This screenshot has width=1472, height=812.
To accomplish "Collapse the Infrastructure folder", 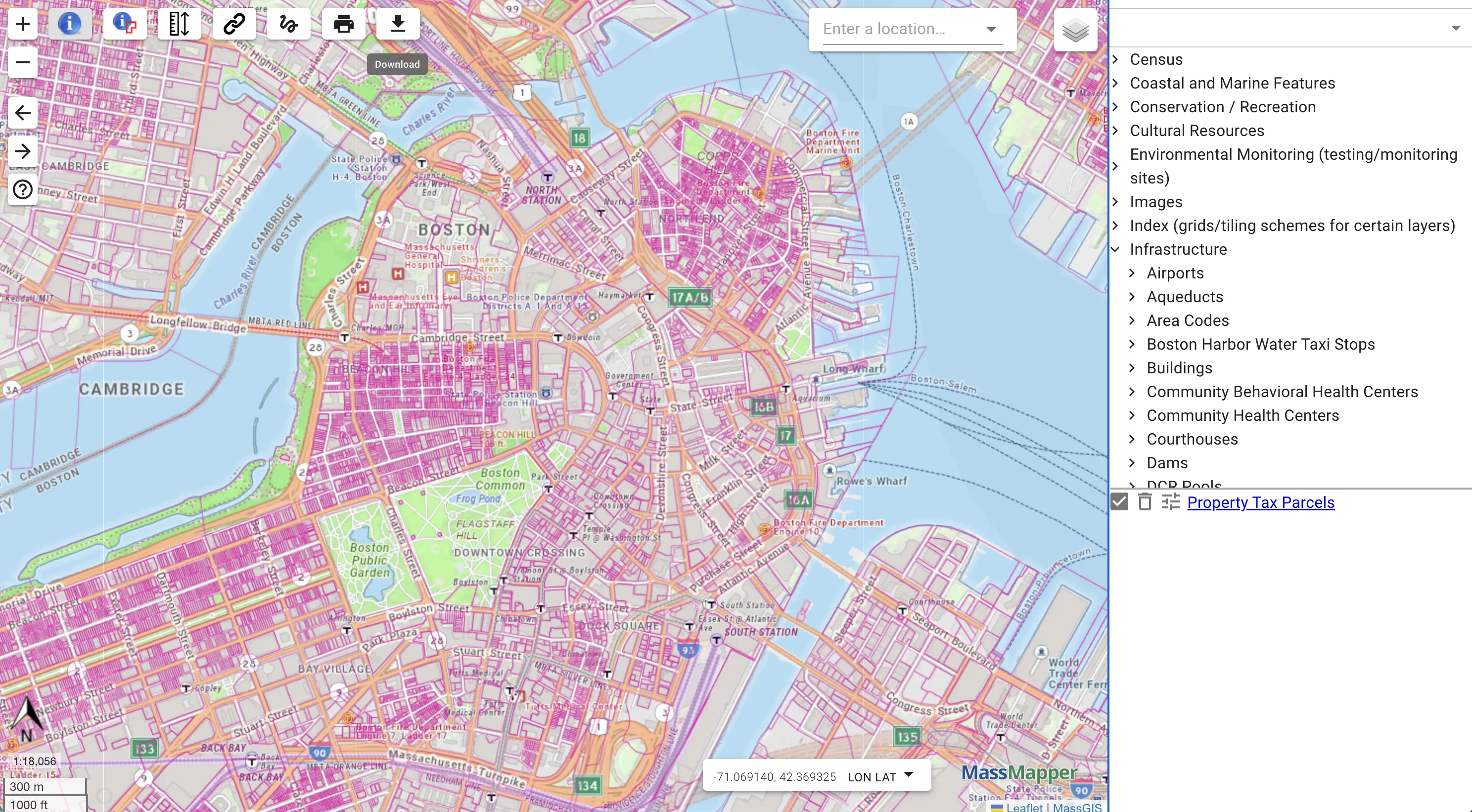I will pyautogui.click(x=1115, y=249).
